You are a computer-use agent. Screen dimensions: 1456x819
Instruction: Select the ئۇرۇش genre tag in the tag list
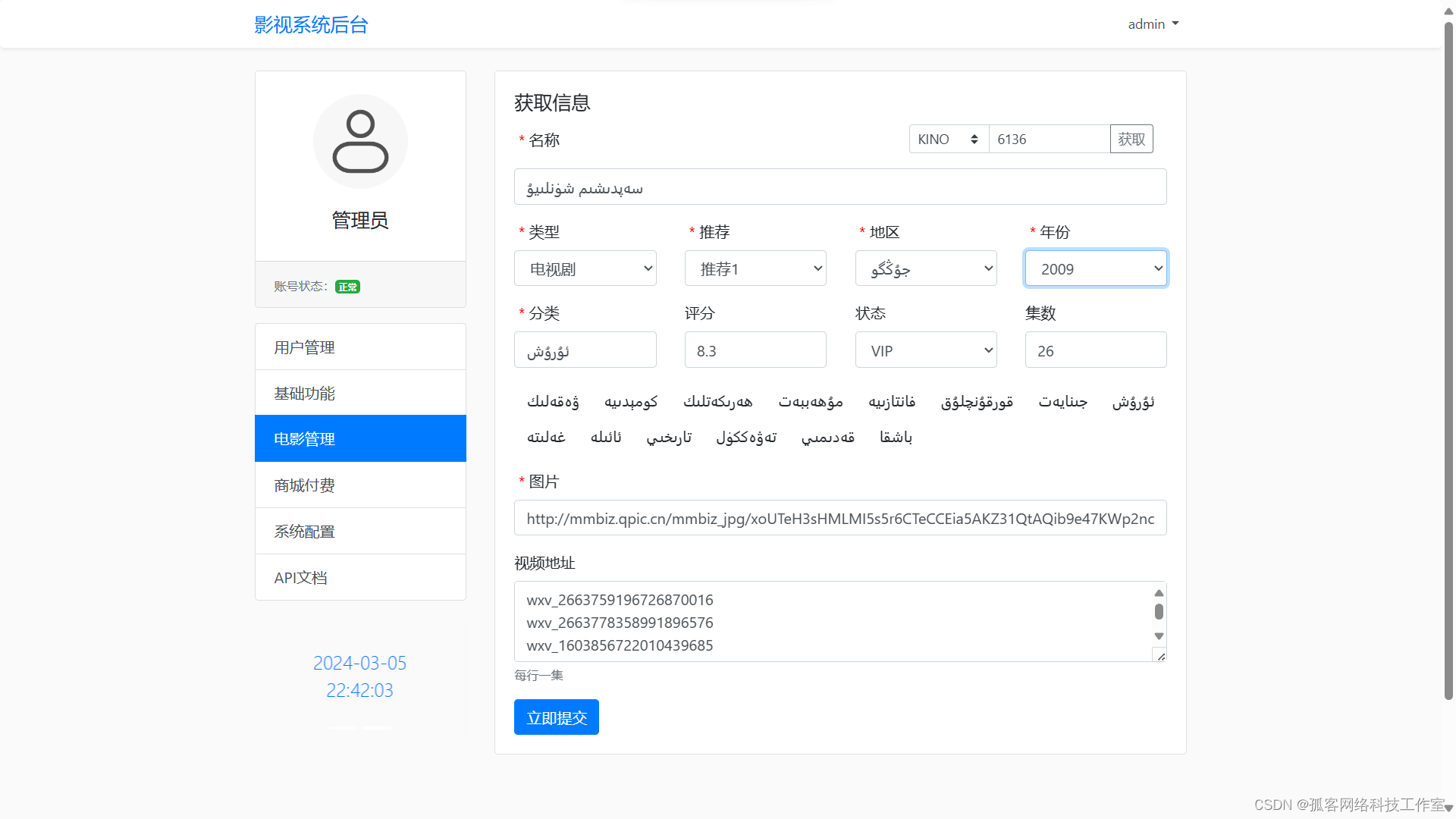1134,402
